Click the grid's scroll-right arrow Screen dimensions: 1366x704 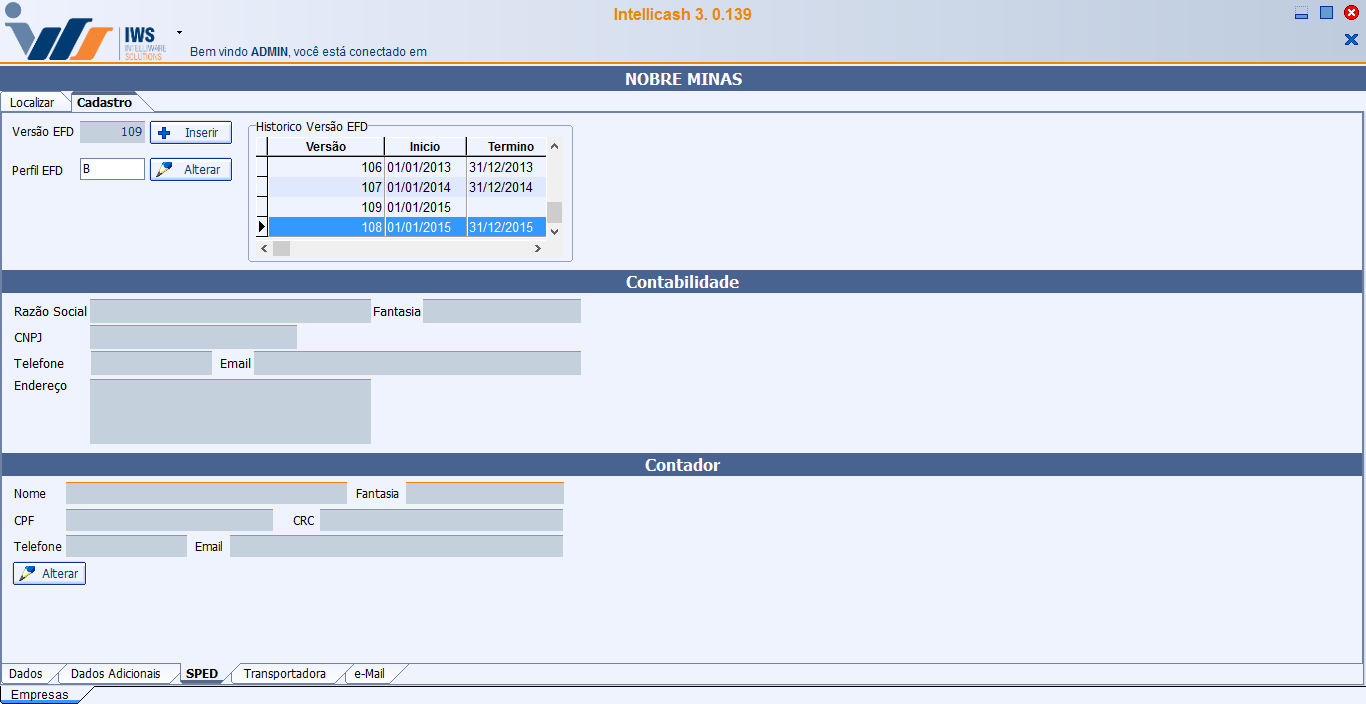(x=538, y=248)
